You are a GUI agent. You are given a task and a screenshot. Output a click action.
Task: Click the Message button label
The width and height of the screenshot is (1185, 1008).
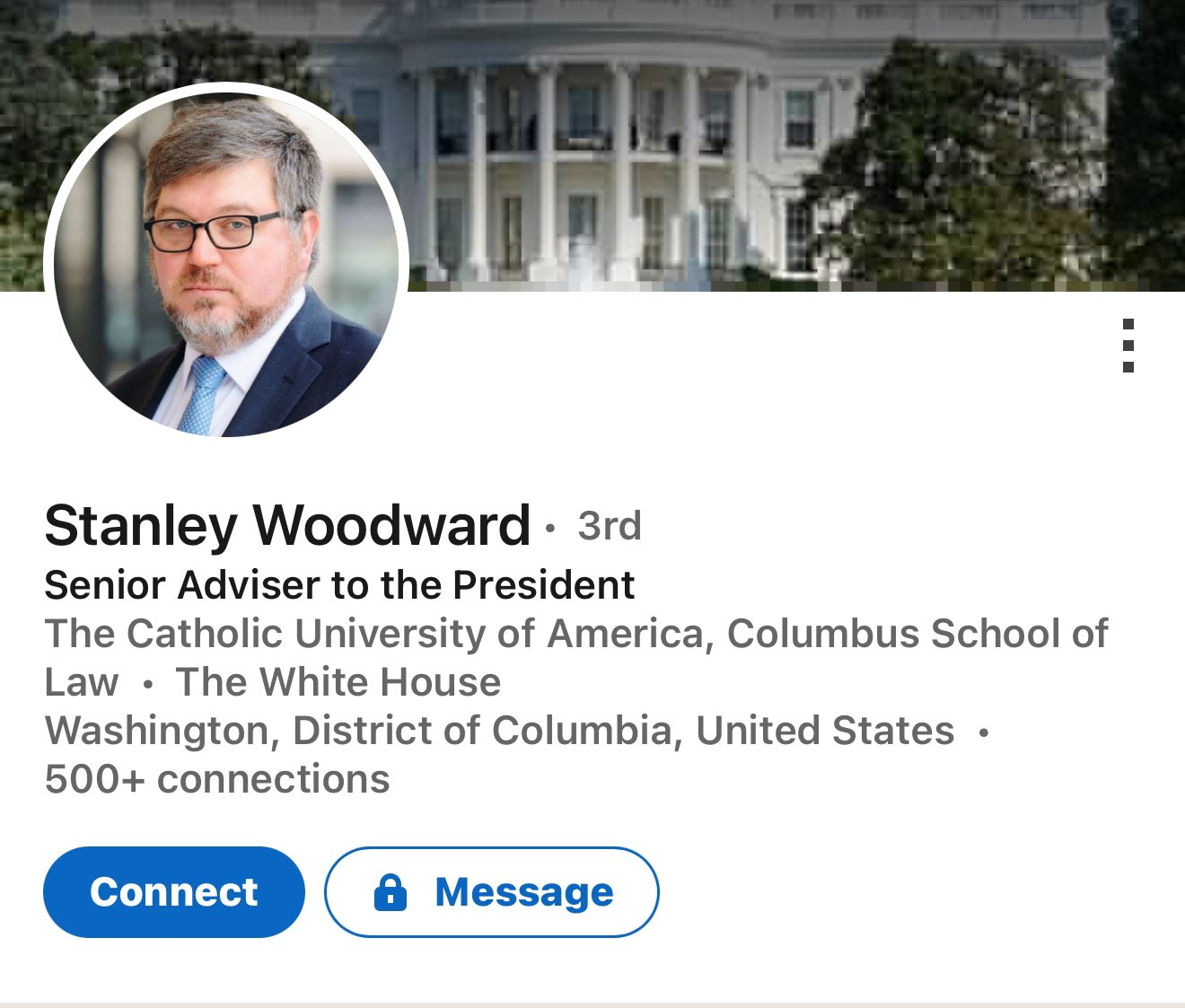[x=524, y=892]
